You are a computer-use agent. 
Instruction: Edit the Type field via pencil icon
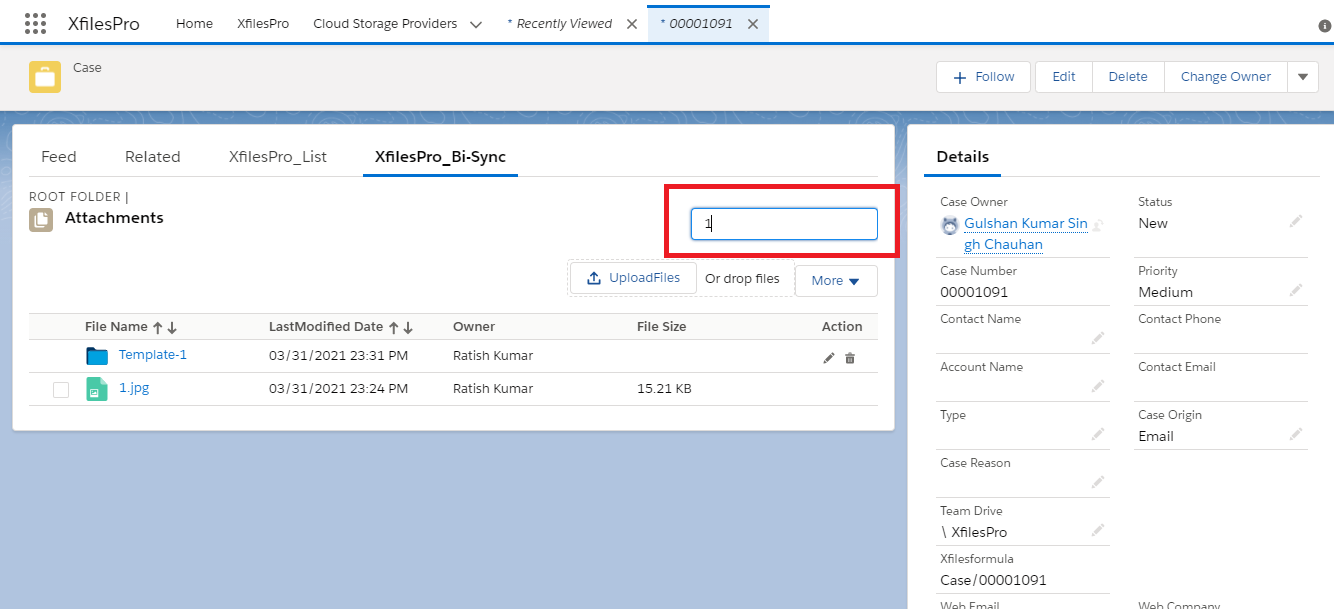[1098, 434]
